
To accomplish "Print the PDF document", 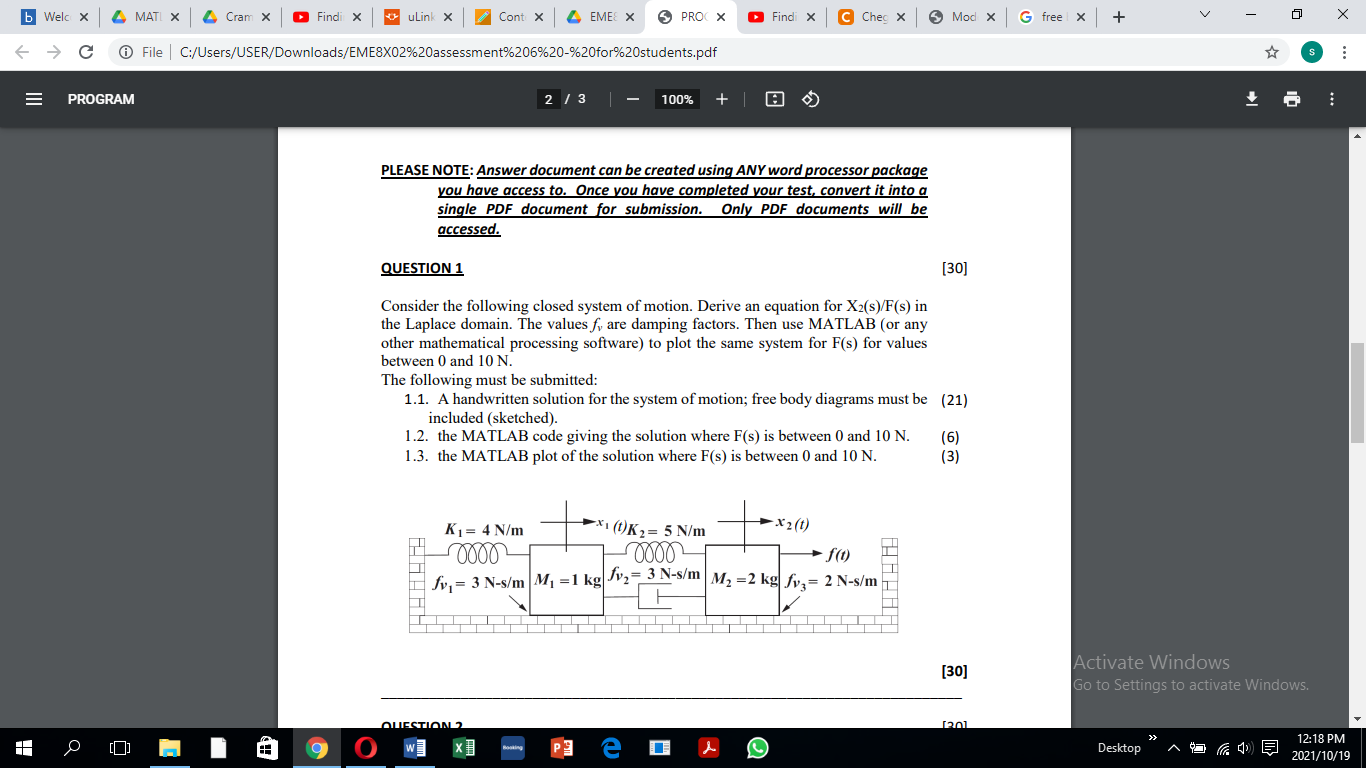I will point(1292,99).
